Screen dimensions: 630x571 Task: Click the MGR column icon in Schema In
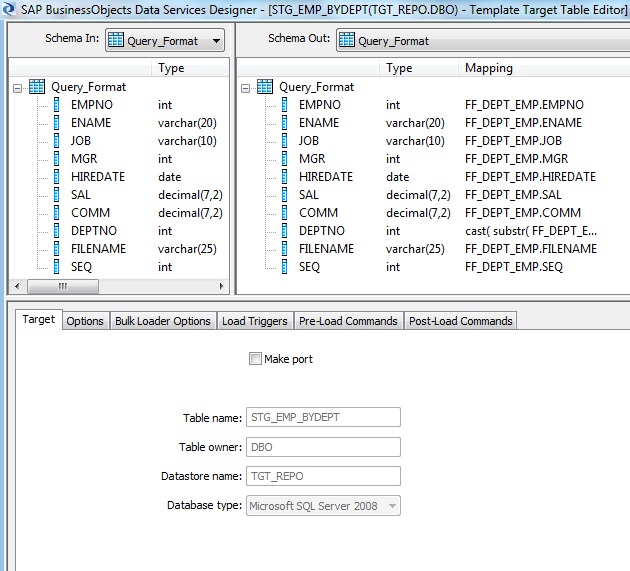57,159
